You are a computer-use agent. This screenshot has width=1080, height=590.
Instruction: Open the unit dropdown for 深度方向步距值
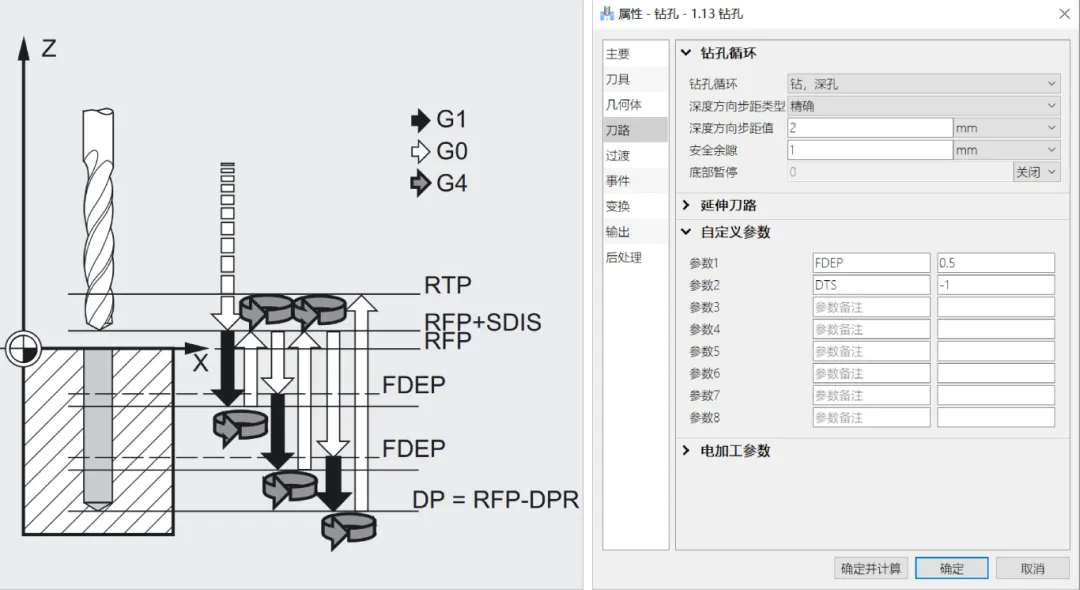pyautogui.click(x=1007, y=128)
